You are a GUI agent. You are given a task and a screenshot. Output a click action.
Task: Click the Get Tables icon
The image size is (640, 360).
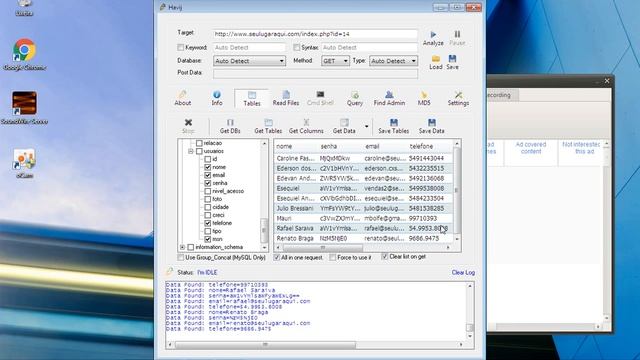[268, 122]
